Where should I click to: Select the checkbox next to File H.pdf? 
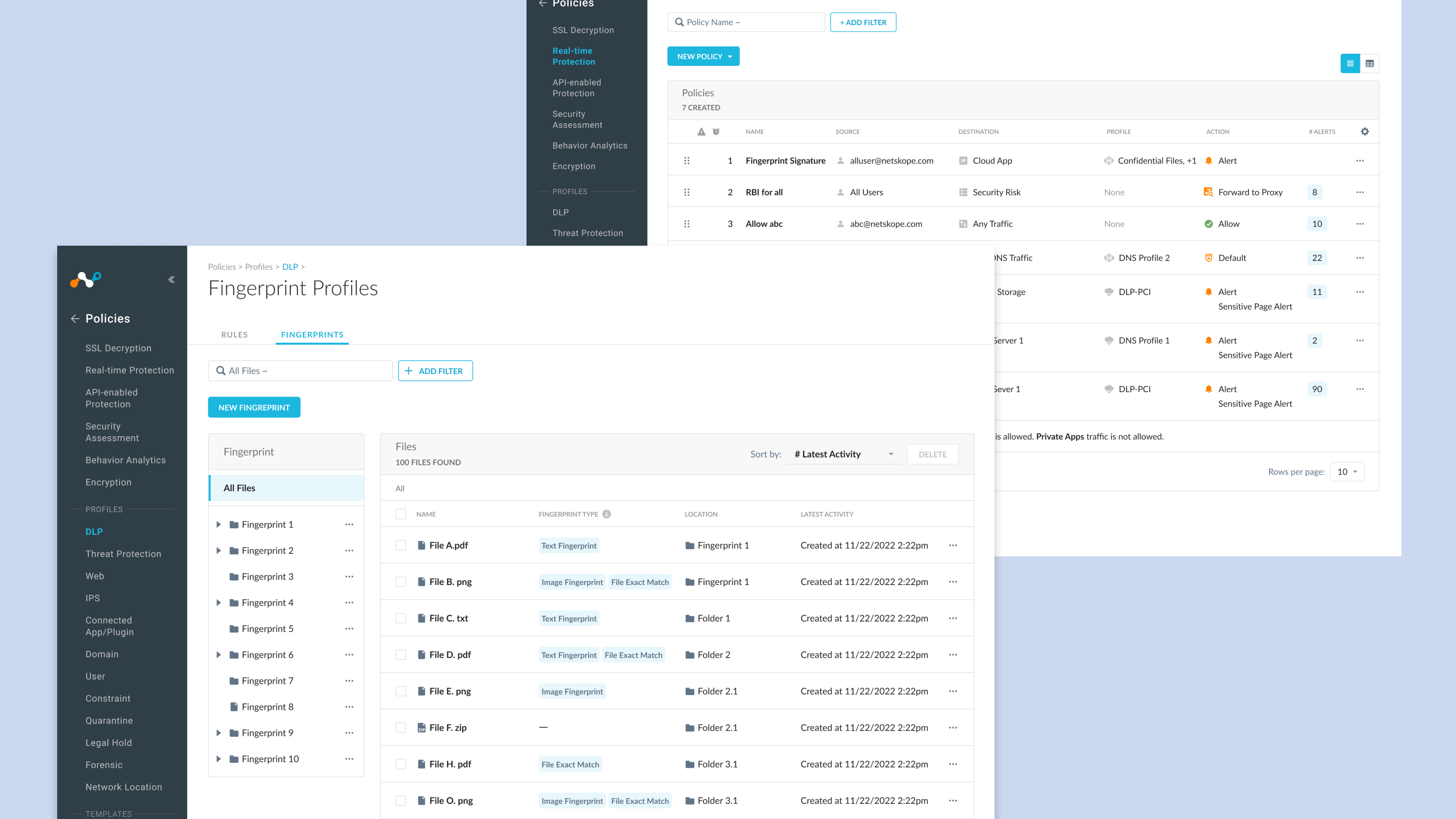401,764
